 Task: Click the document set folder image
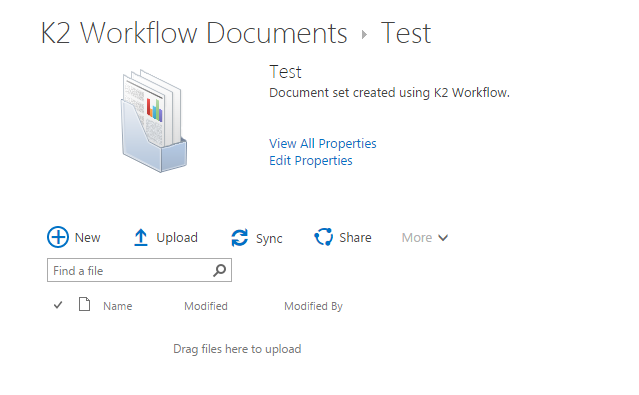[154, 121]
